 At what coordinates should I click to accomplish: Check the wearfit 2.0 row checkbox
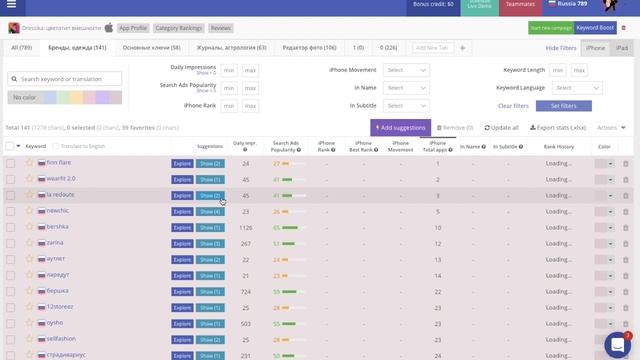(x=11, y=179)
